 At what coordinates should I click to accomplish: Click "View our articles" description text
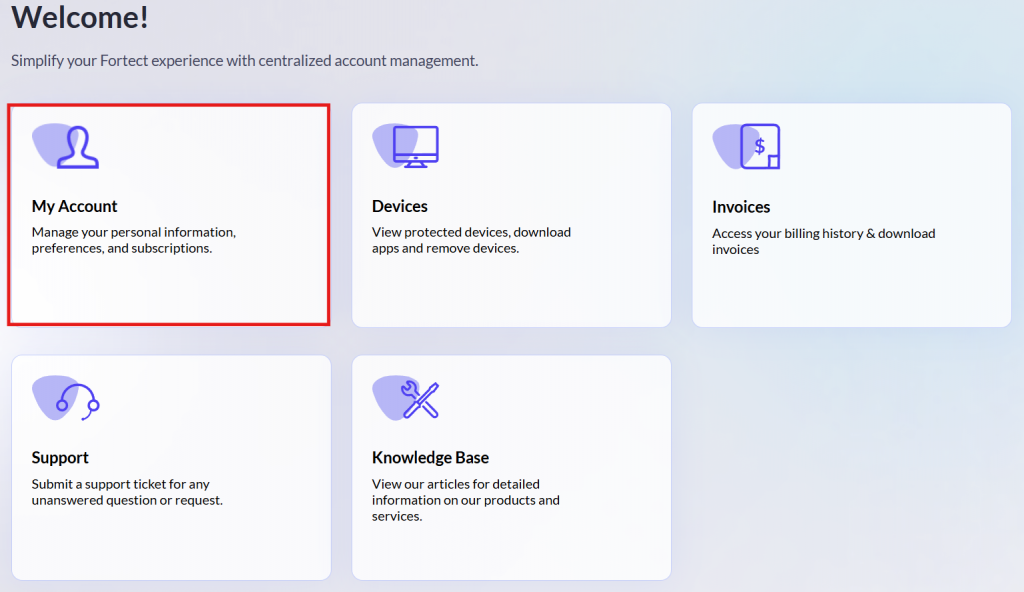pos(466,500)
